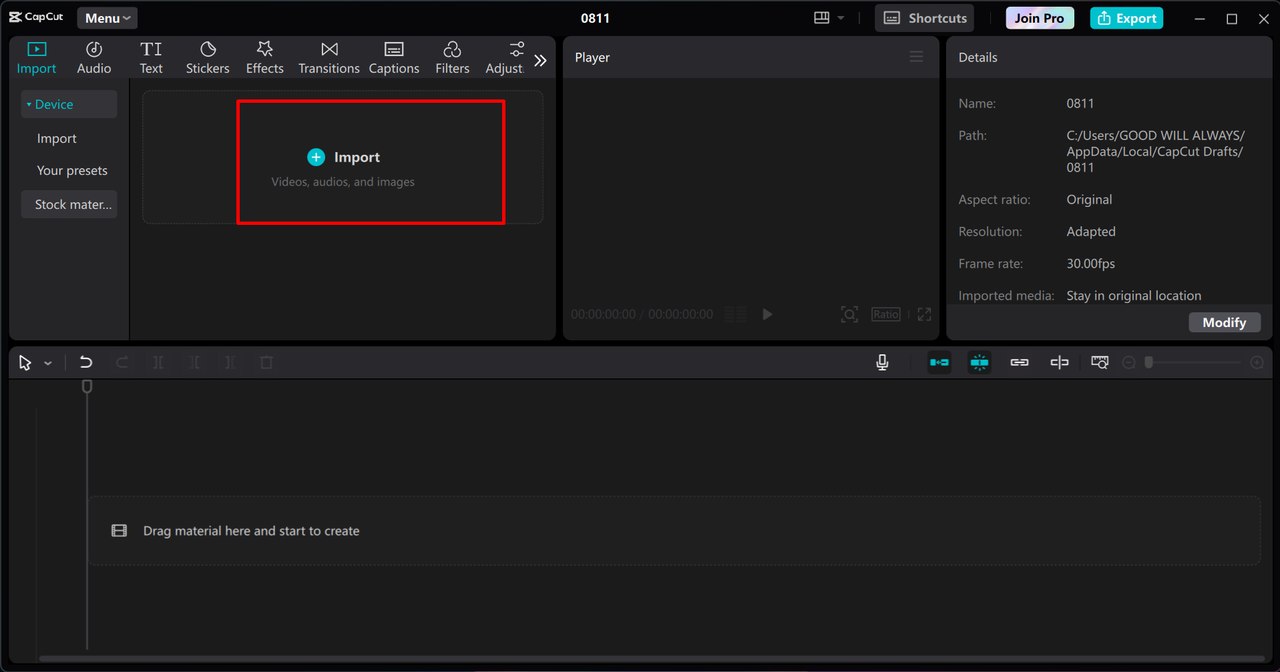The width and height of the screenshot is (1280, 672).
Task: Click the Select cursor tool
Action: pos(26,363)
